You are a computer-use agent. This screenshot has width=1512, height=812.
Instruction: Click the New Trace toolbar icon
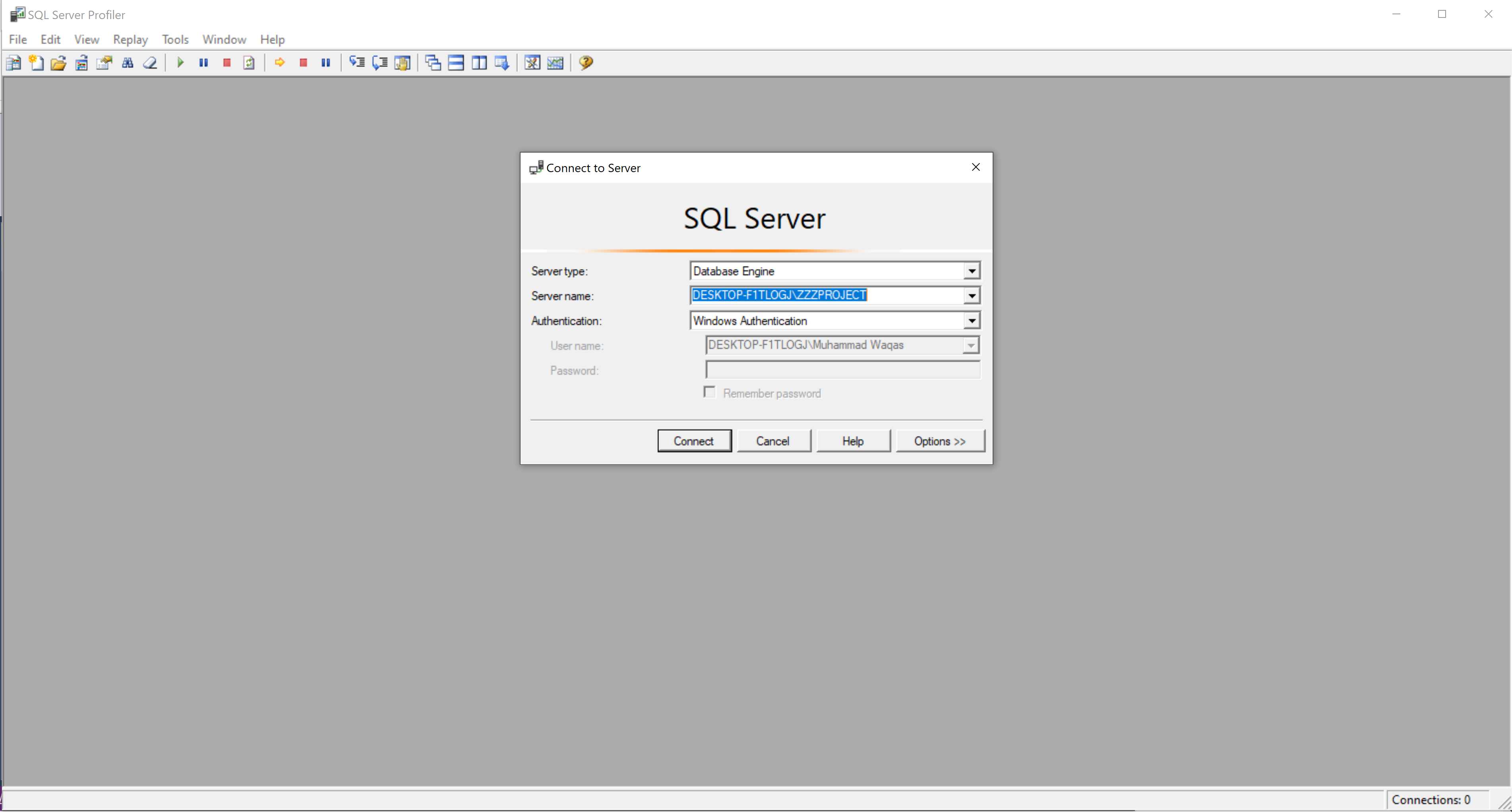pos(13,63)
